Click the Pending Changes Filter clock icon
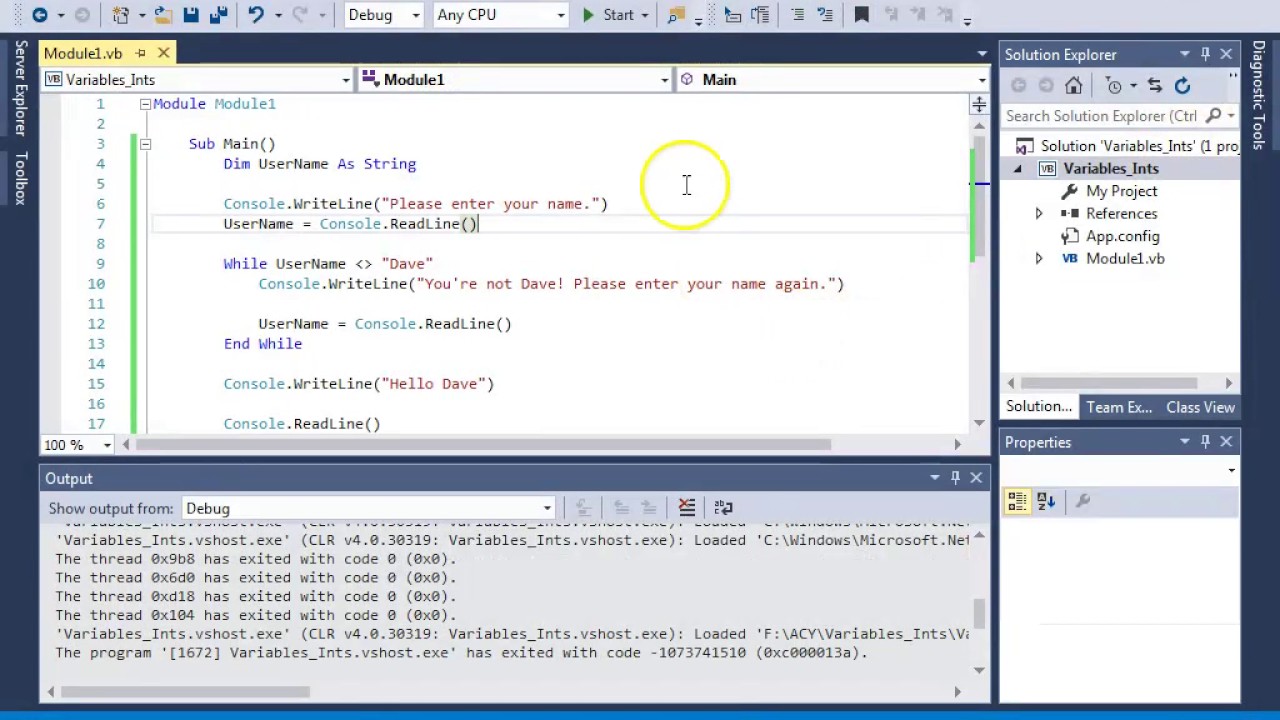 (x=1114, y=86)
